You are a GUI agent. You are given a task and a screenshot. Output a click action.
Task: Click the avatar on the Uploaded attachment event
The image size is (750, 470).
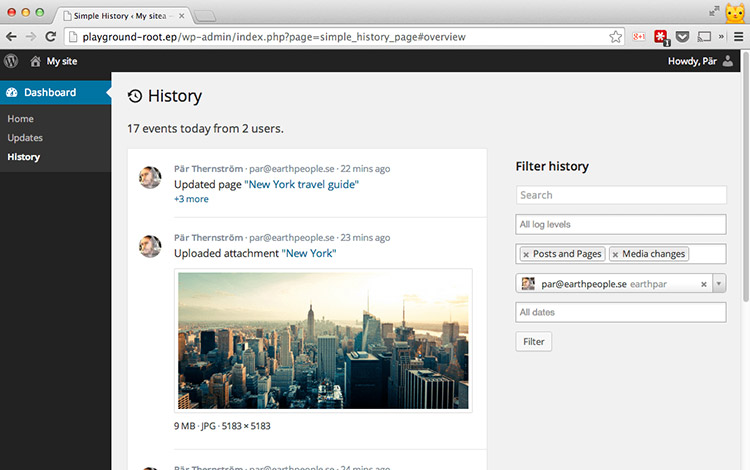point(150,246)
